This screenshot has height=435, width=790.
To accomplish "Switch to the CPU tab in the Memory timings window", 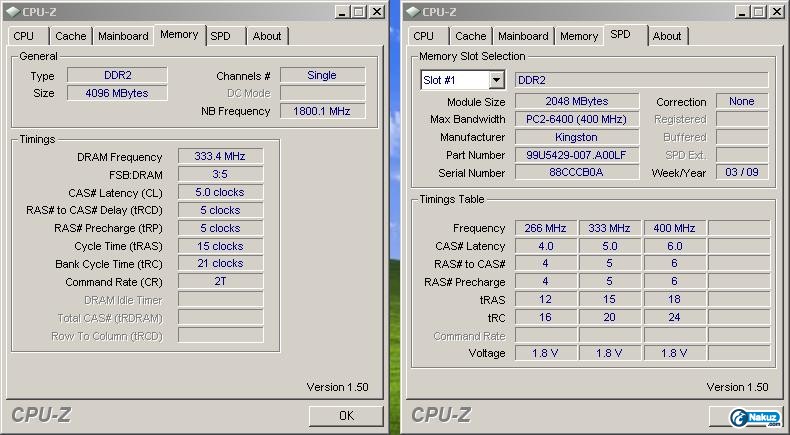I will 24,36.
